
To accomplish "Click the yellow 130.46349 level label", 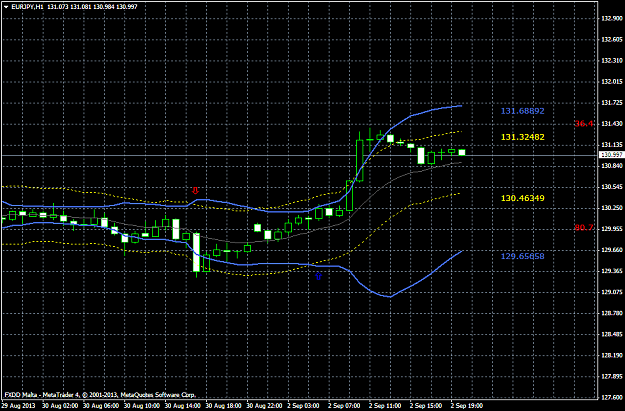I will pos(522,198).
